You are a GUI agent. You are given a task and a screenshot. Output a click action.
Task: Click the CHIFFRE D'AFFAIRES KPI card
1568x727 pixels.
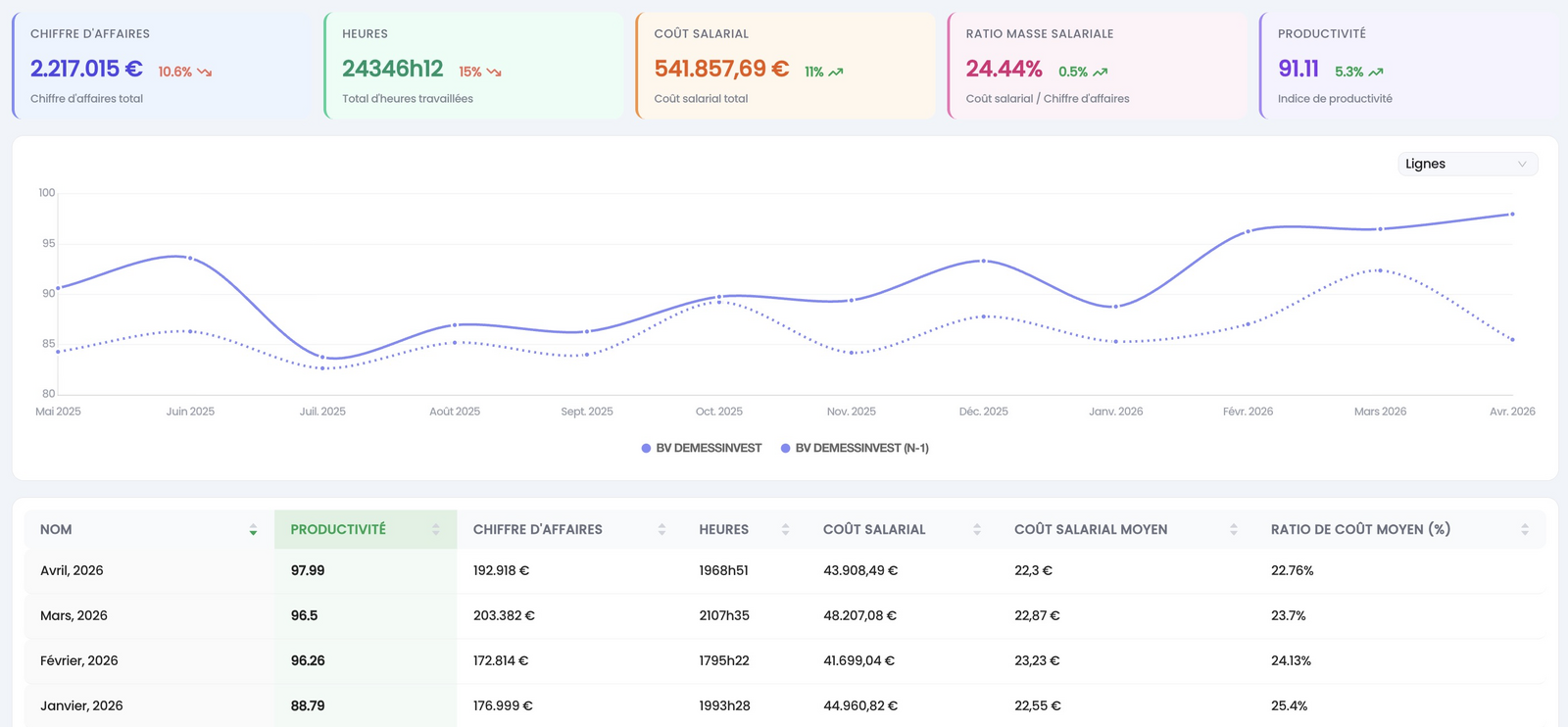point(162,66)
